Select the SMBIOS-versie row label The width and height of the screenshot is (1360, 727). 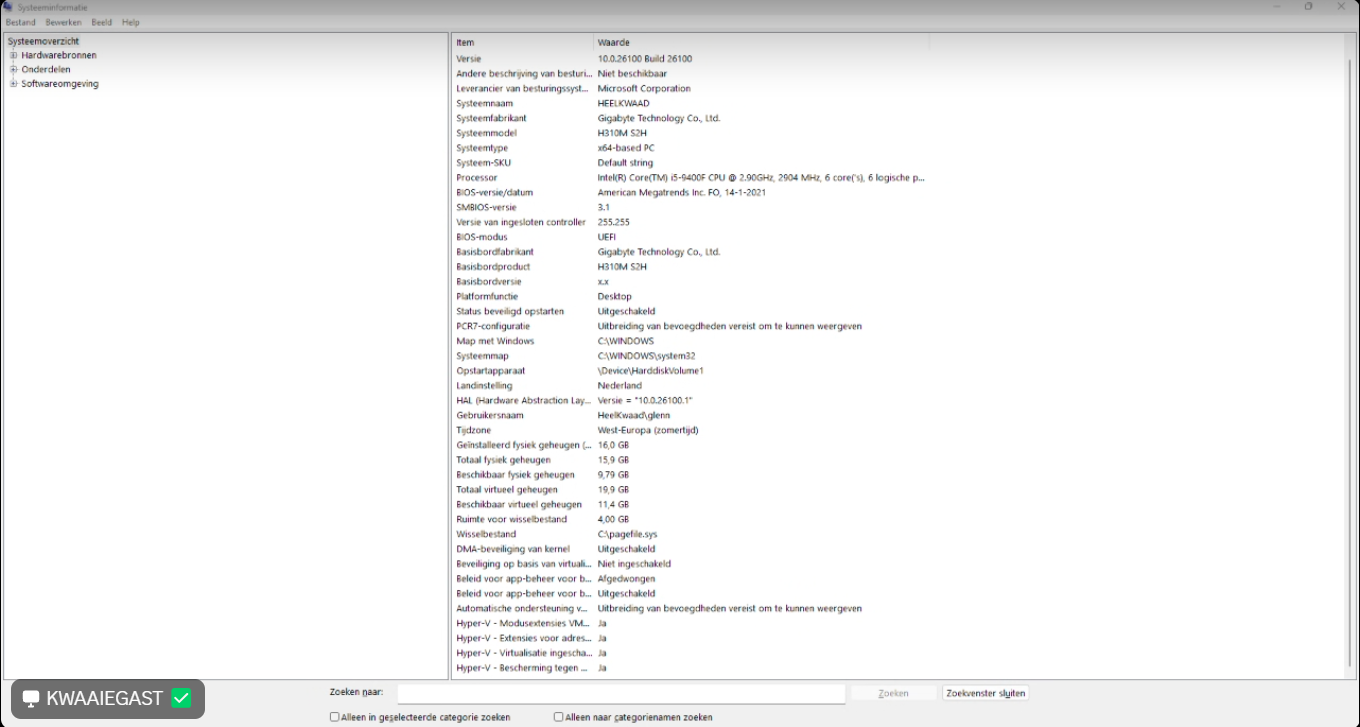click(x=487, y=207)
